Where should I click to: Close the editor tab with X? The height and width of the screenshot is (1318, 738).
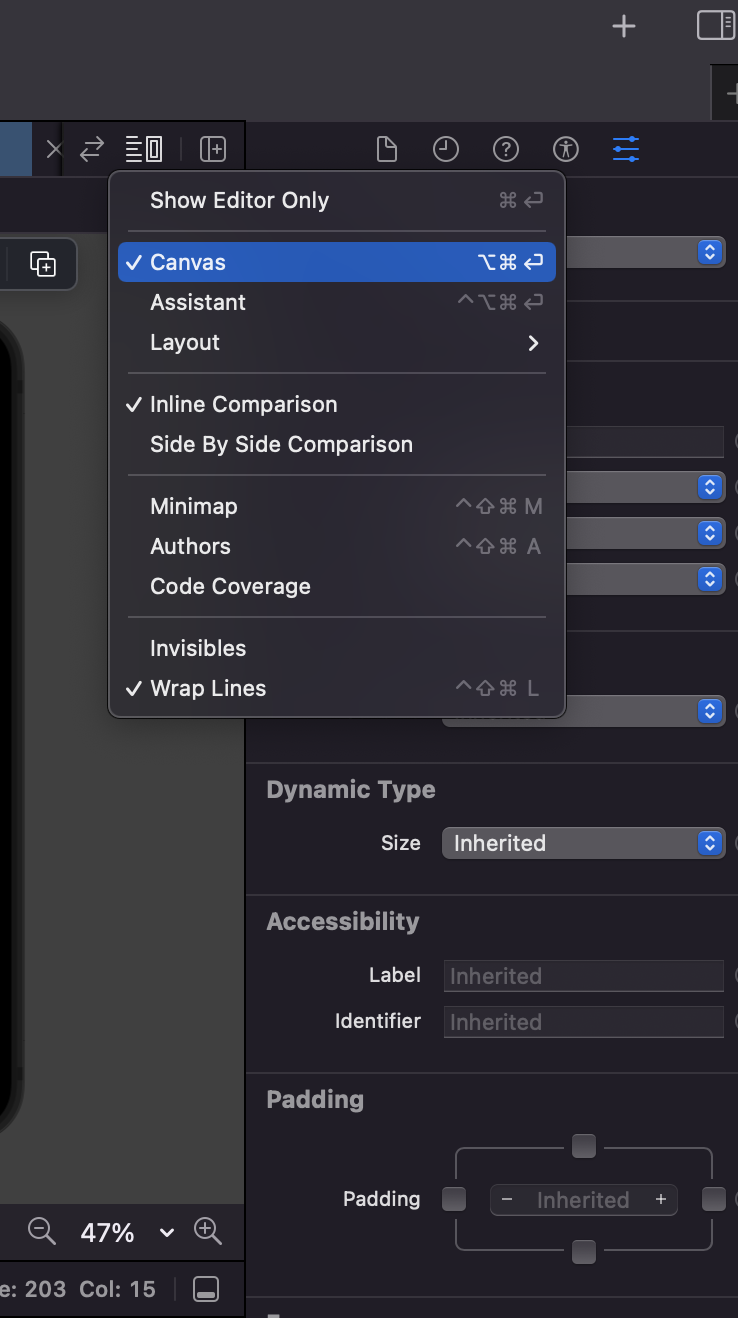pyautogui.click(x=54, y=150)
